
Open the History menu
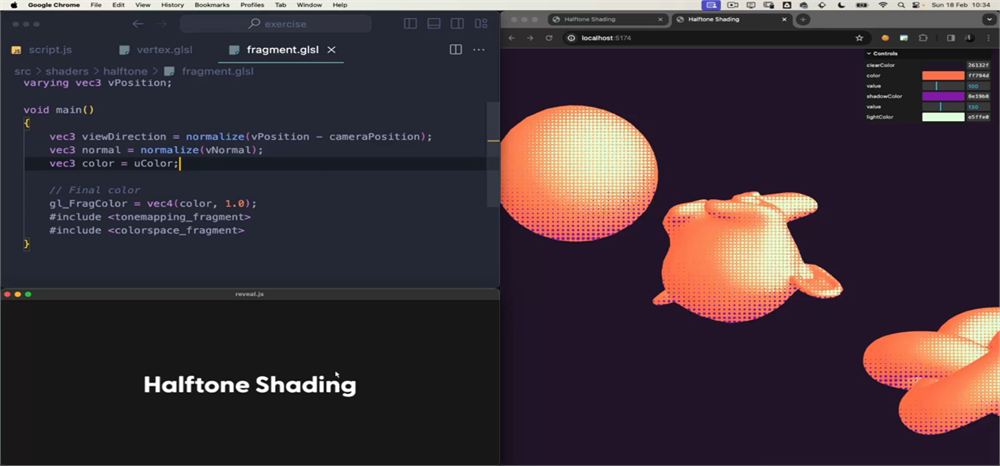pos(172,4)
